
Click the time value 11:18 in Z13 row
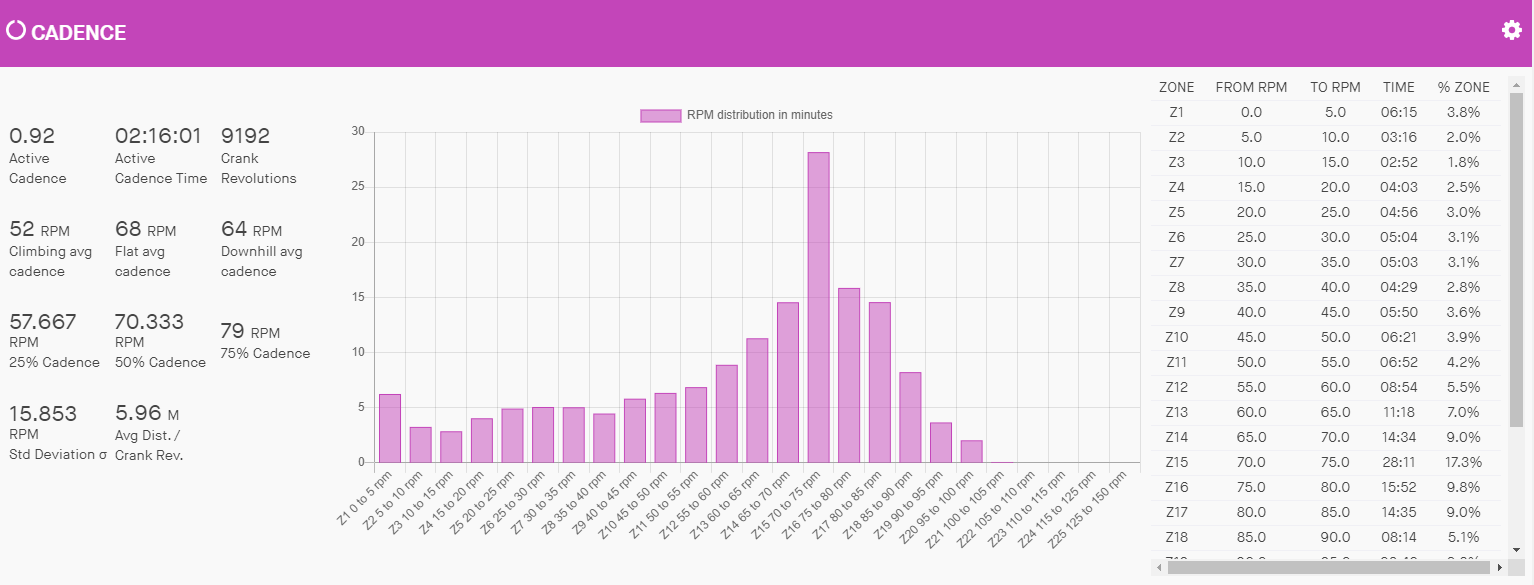click(x=1399, y=413)
